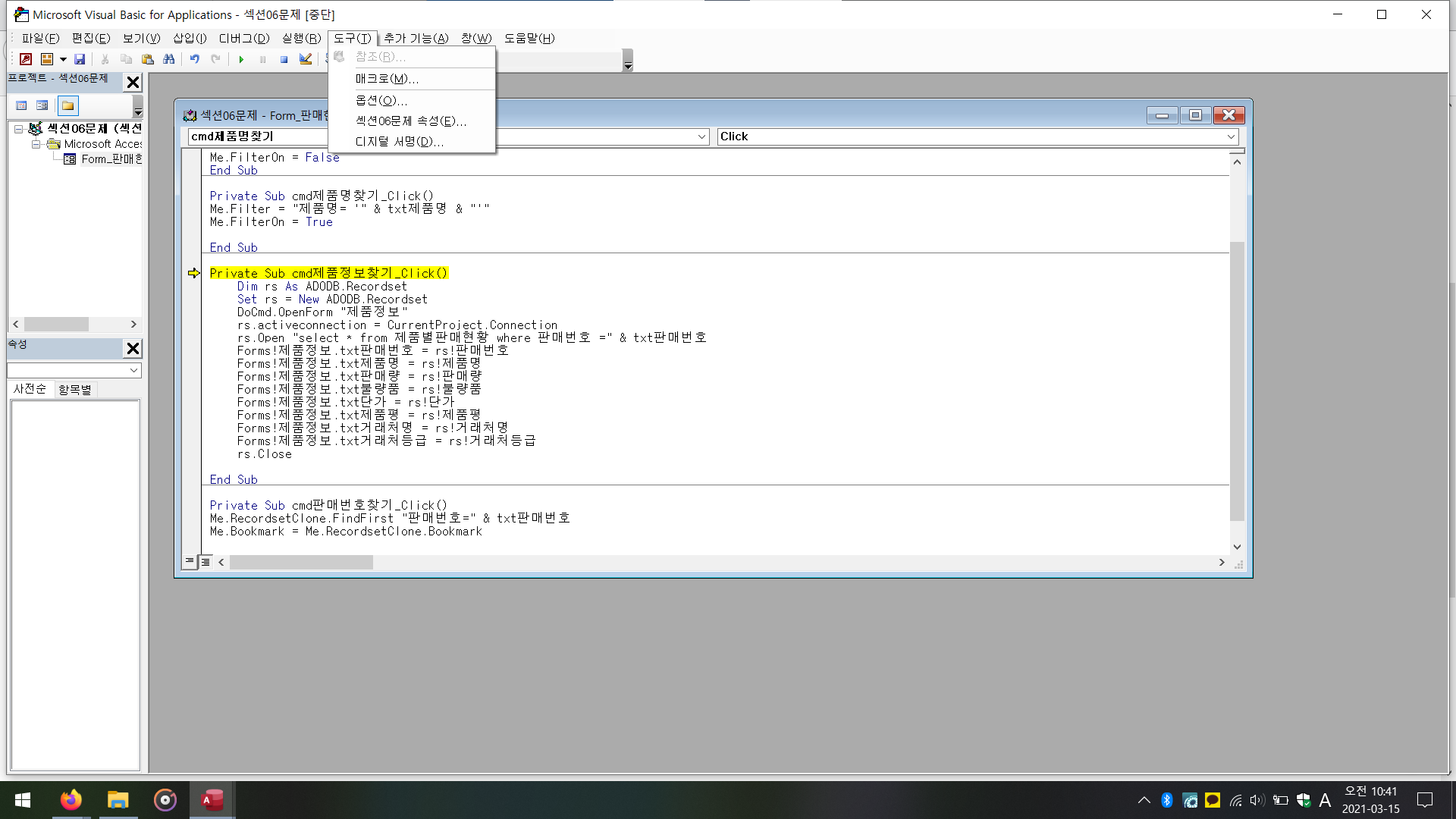Toggle Design Mode icon
The height and width of the screenshot is (819, 1456).
click(x=306, y=59)
